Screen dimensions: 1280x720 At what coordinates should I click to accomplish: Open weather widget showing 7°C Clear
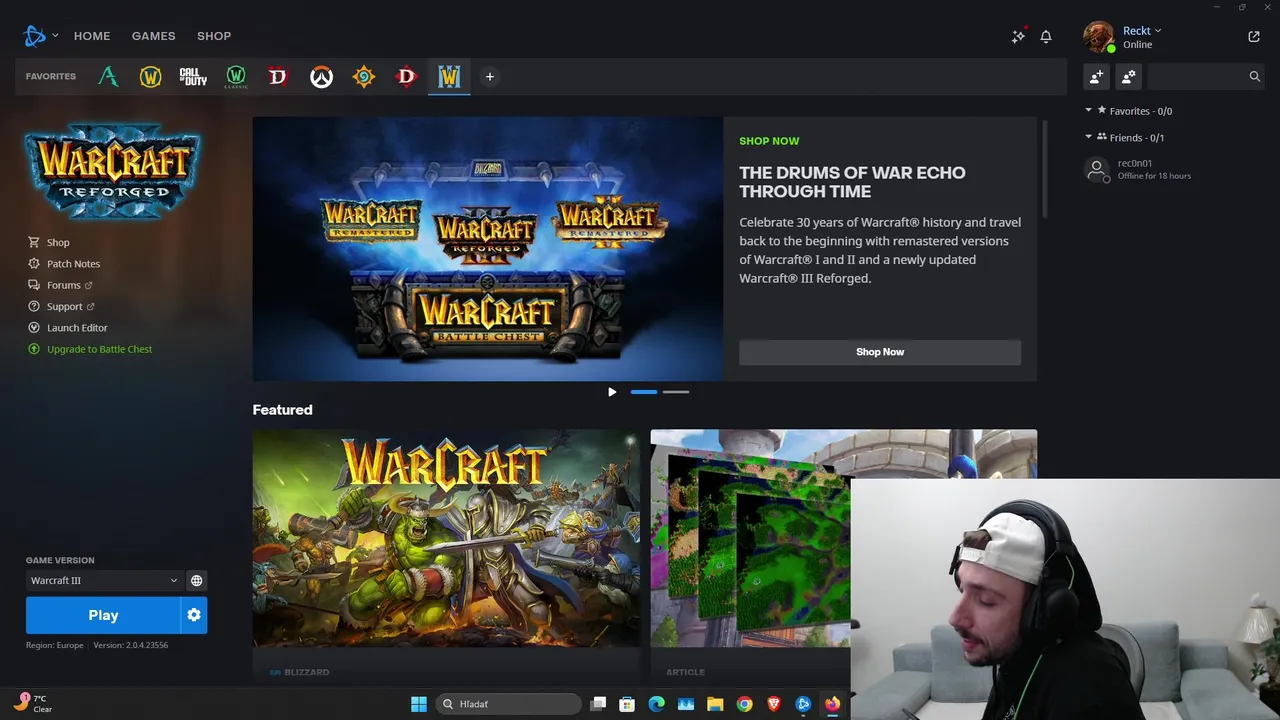pyautogui.click(x=32, y=703)
